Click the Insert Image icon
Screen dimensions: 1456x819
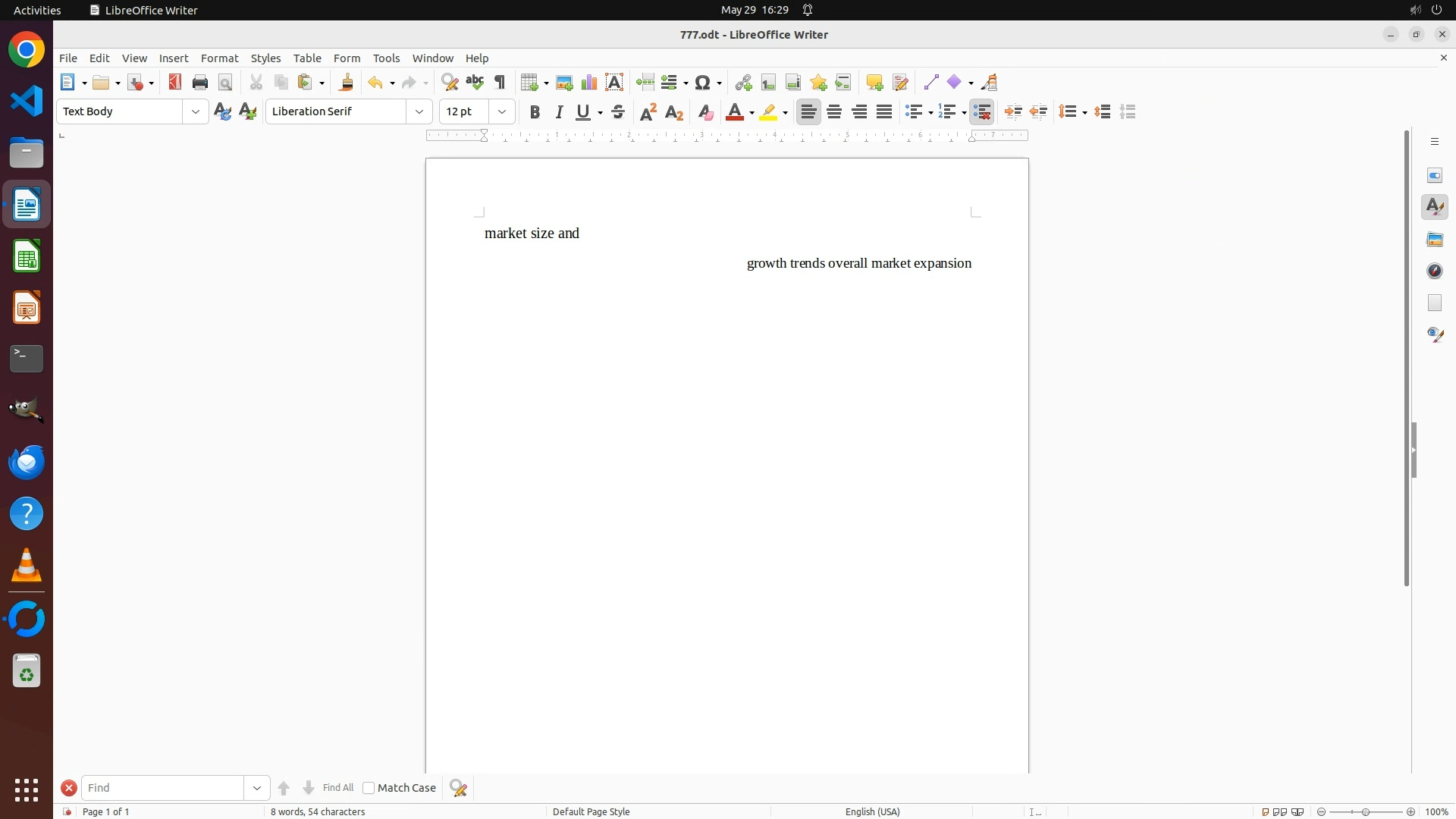[x=564, y=83]
